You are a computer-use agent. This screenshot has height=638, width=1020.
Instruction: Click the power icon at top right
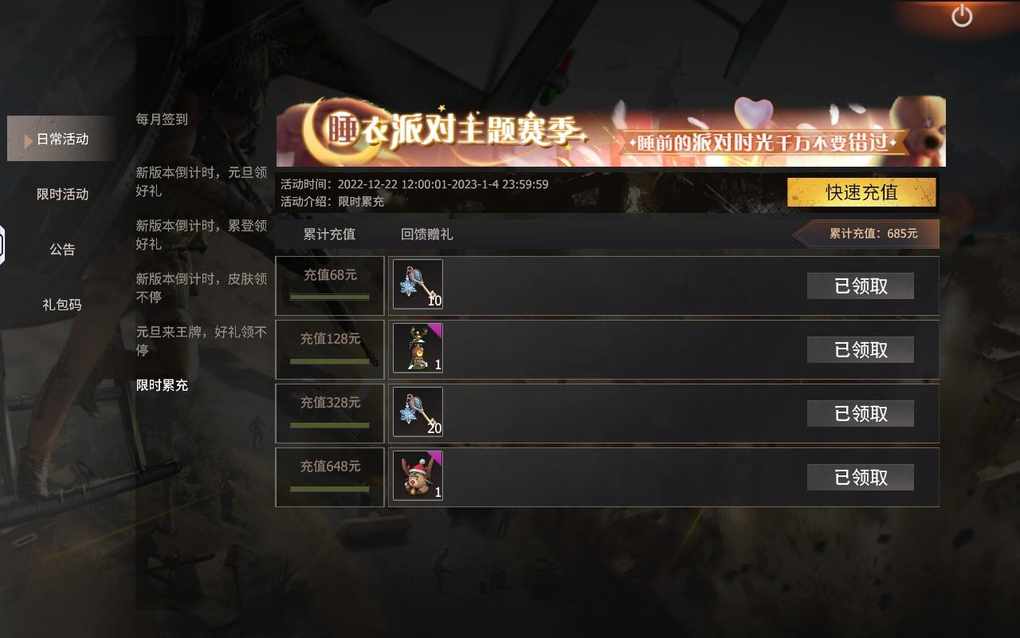point(962,16)
